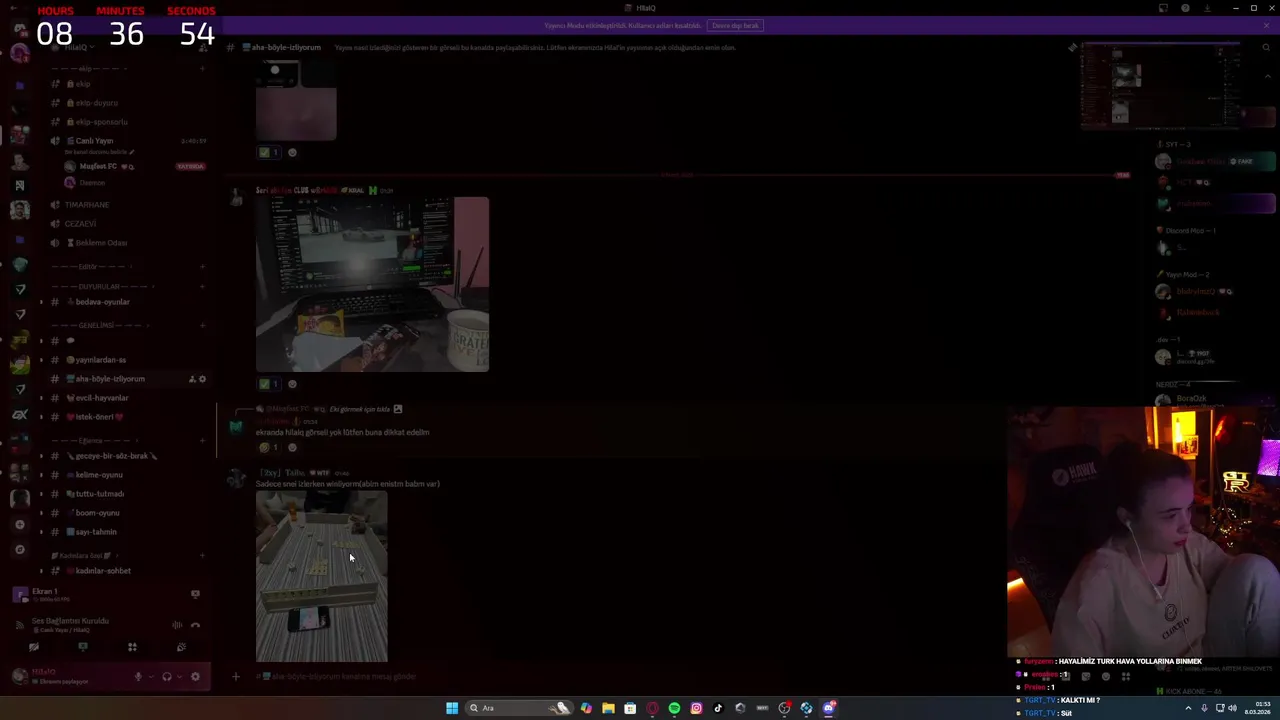The image size is (1280, 720).
Task: Open the share screen control
Action: pyautogui.click(x=83, y=647)
